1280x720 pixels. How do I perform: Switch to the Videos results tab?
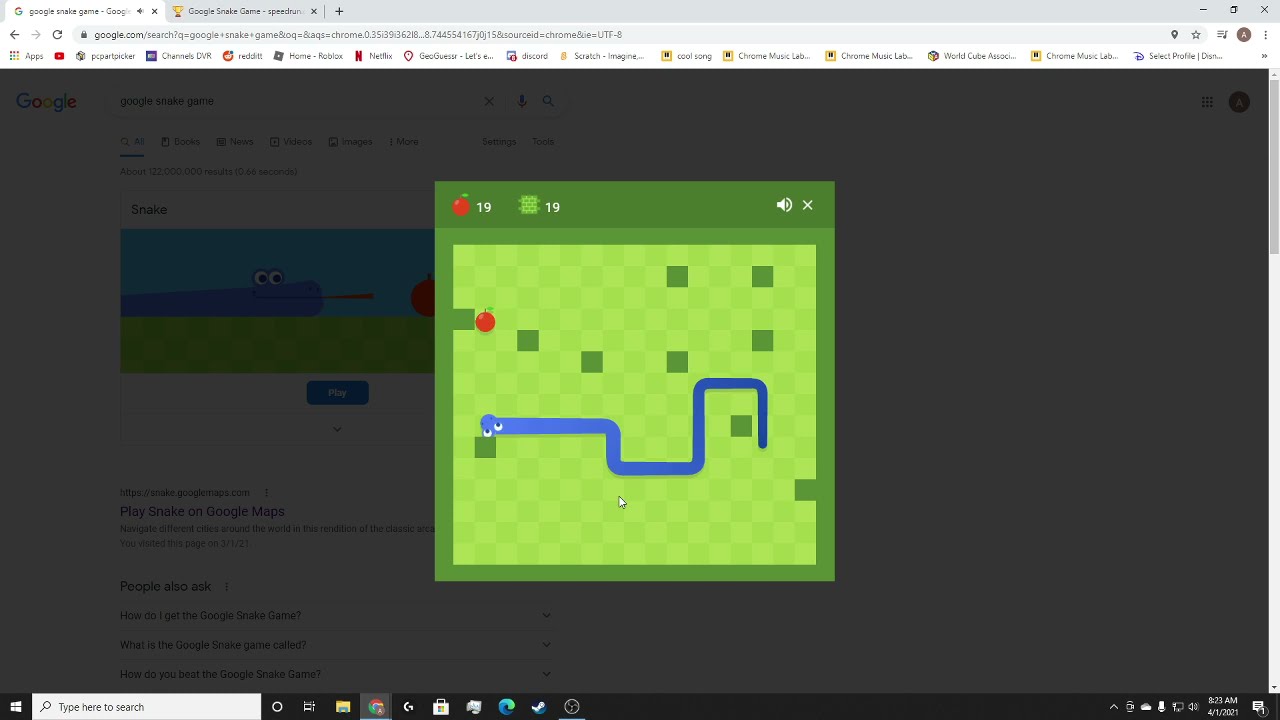click(x=291, y=142)
